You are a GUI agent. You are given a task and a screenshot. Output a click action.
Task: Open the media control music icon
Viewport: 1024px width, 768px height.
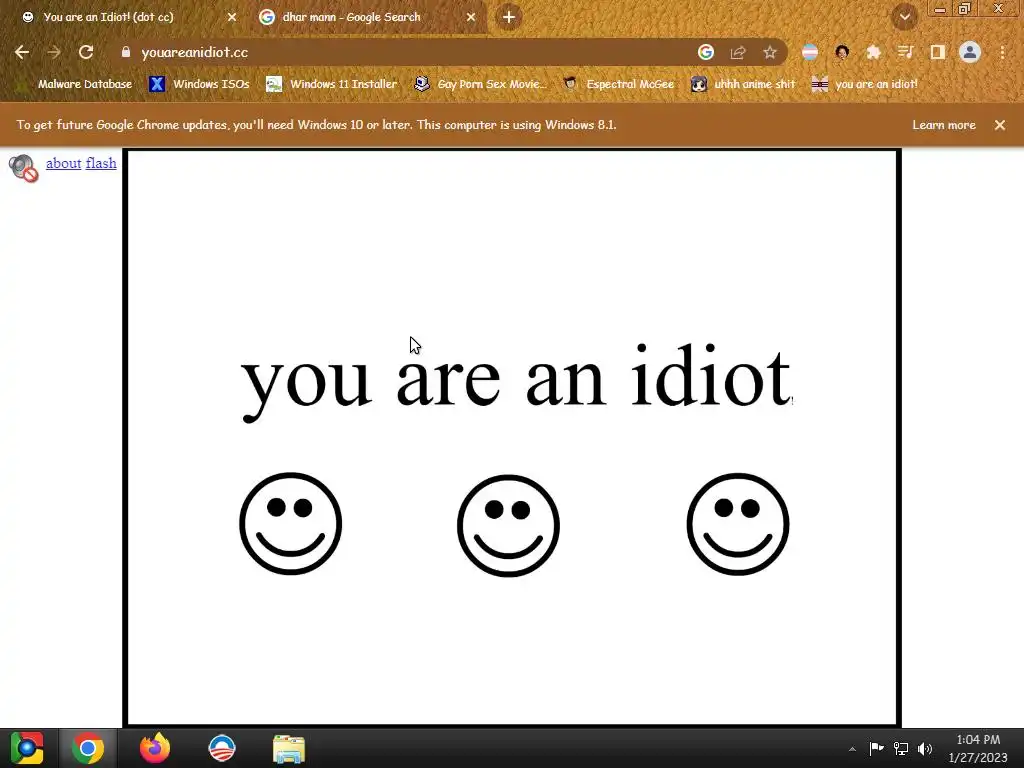(906, 52)
